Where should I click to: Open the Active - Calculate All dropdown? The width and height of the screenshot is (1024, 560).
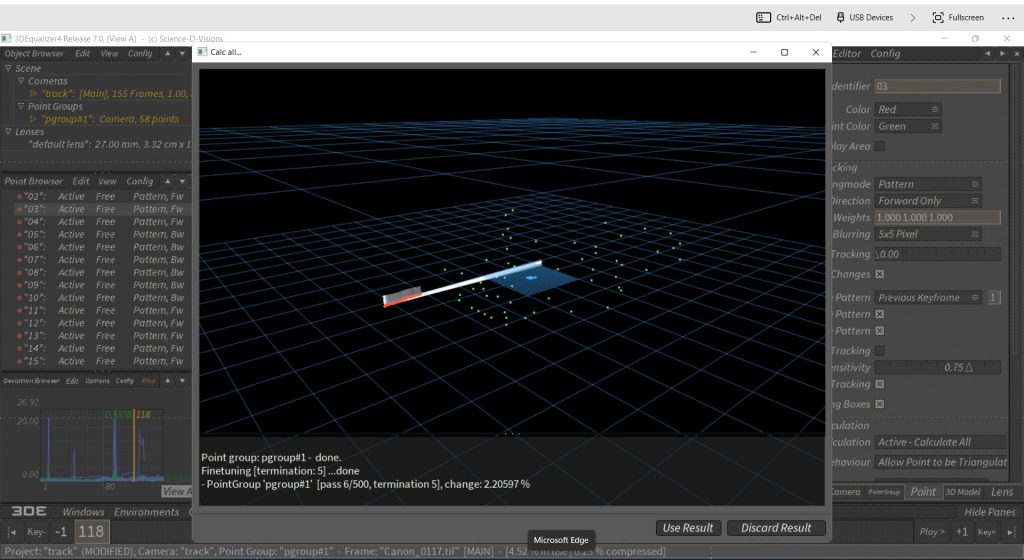[940, 442]
